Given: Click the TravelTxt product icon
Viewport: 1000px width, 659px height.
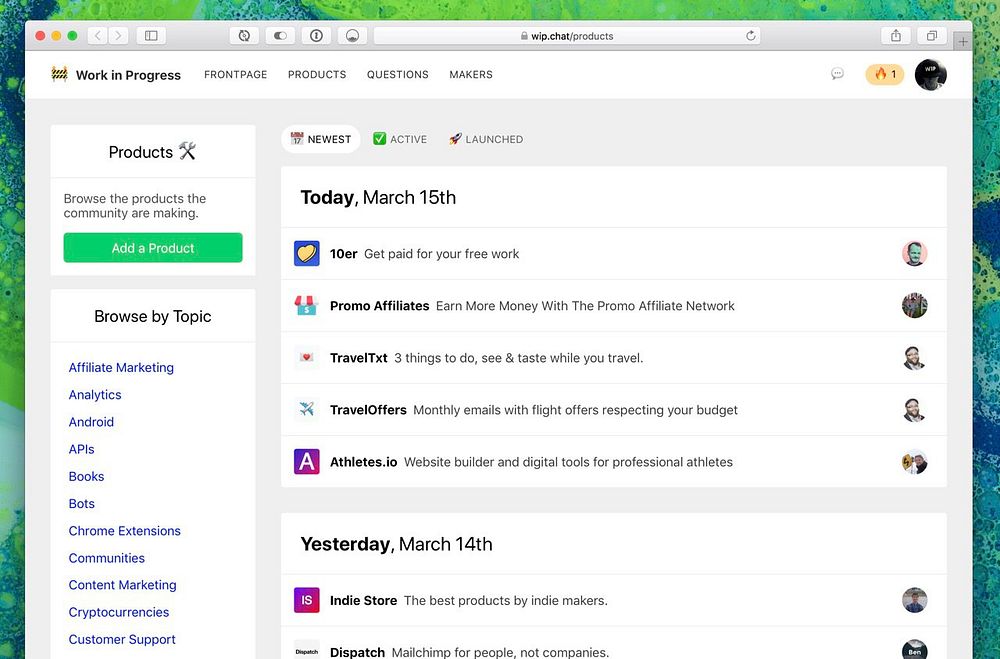Looking at the screenshot, I should pyautogui.click(x=307, y=357).
